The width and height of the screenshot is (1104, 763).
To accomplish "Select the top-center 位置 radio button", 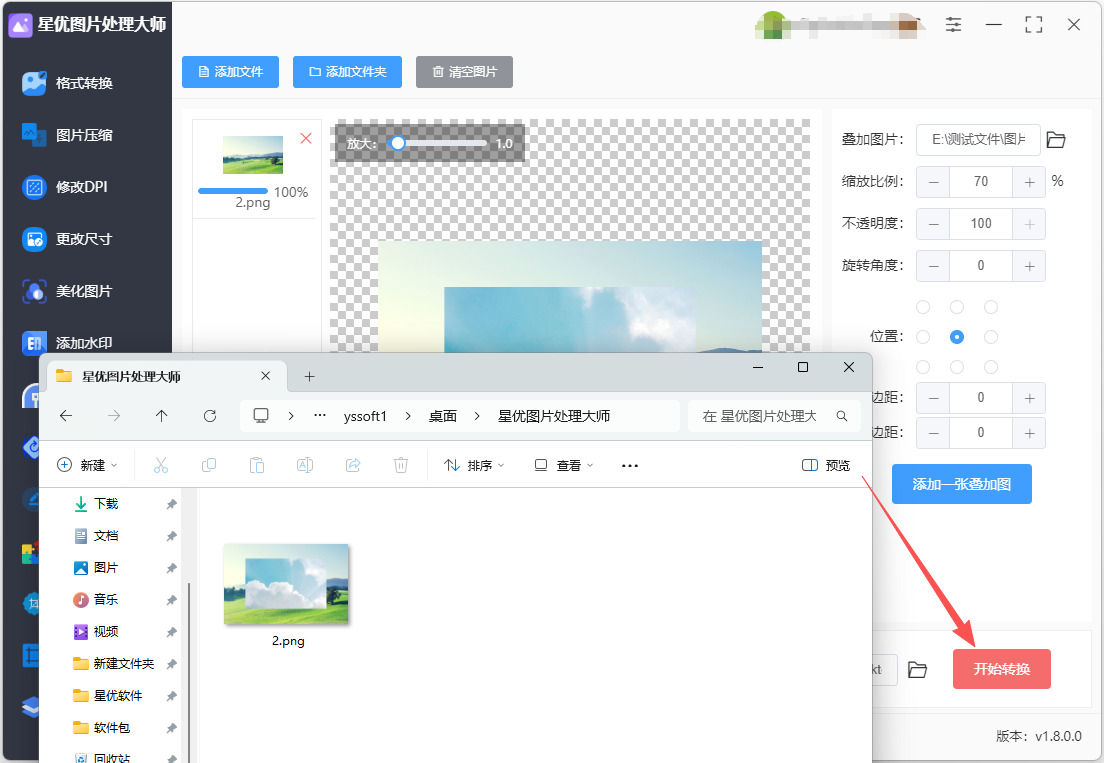I will click(x=957, y=307).
